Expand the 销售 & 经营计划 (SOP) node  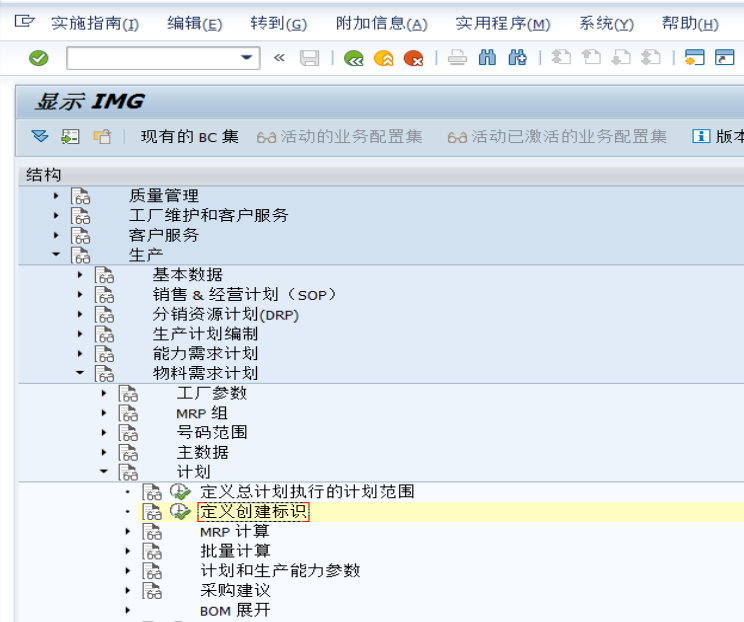[80, 295]
